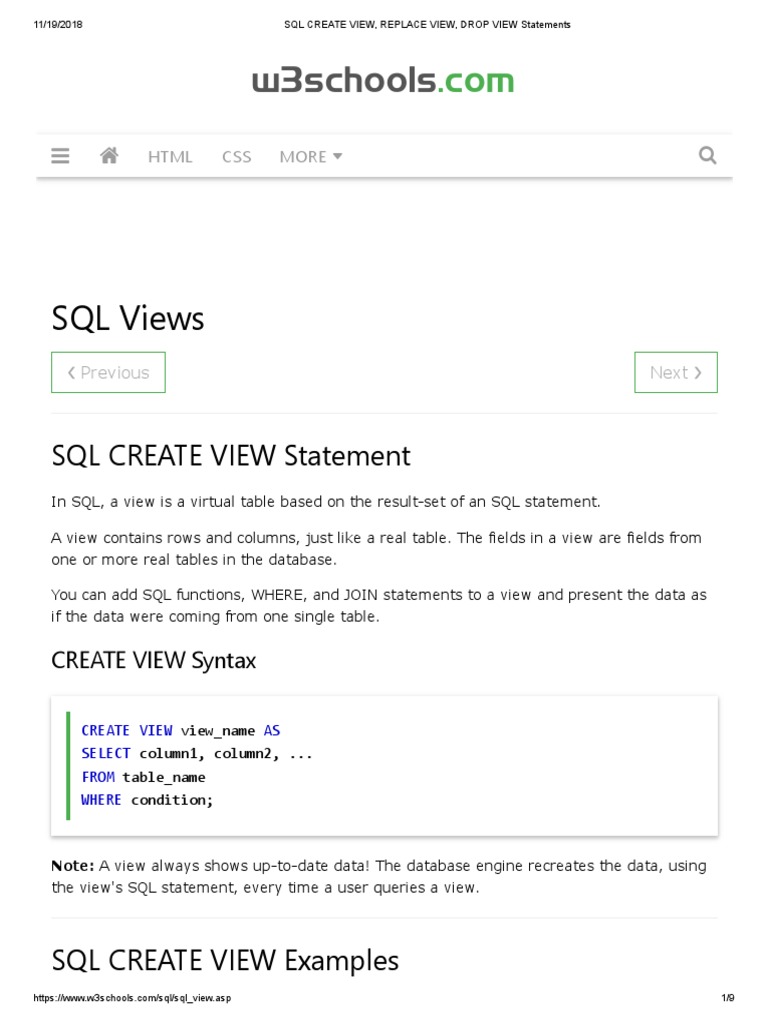Click the Note paragraph about up-to-date data
This screenshot has height=1024, width=768.
(379, 876)
